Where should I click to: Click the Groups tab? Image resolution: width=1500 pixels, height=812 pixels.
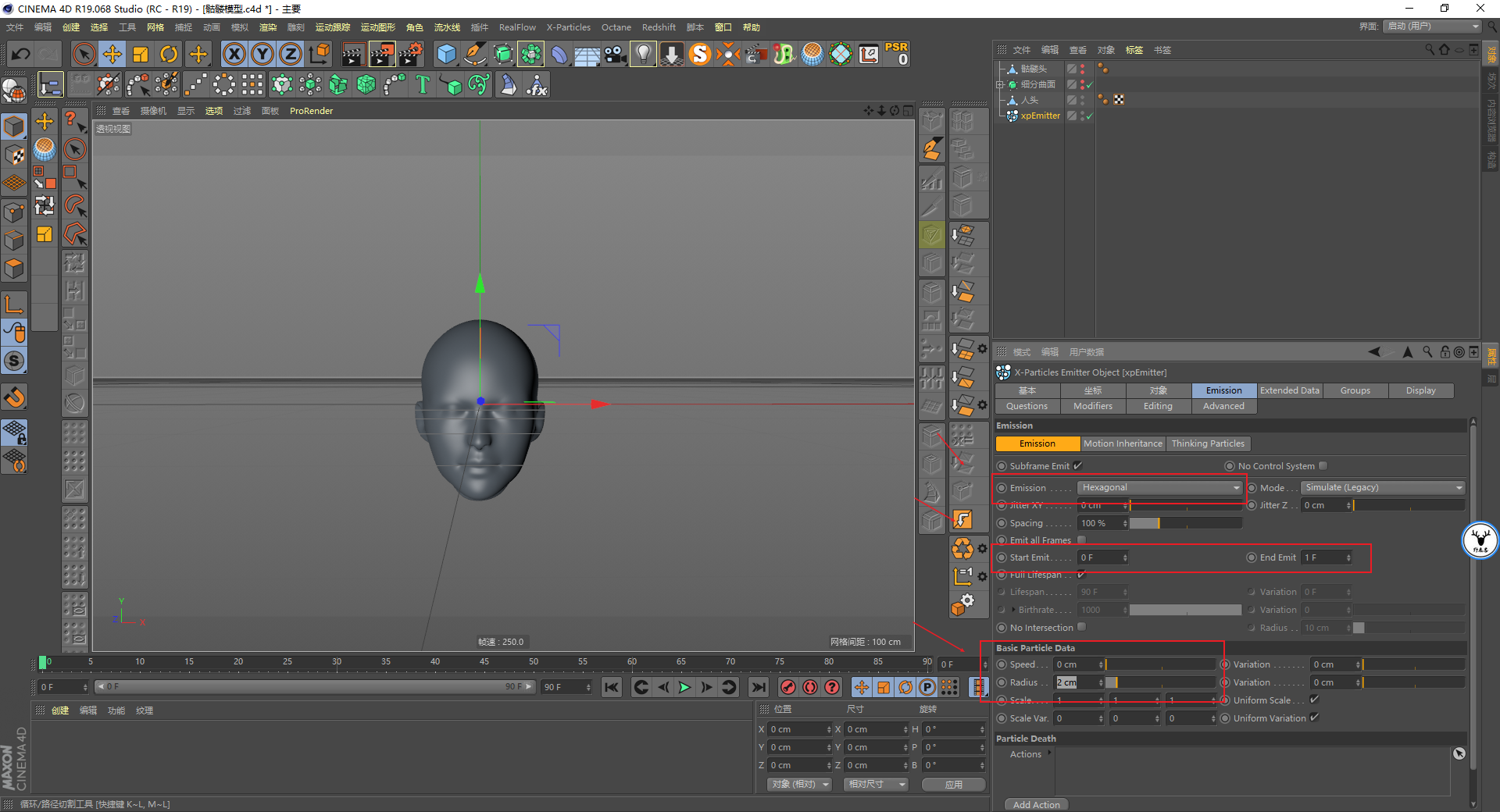point(1355,390)
